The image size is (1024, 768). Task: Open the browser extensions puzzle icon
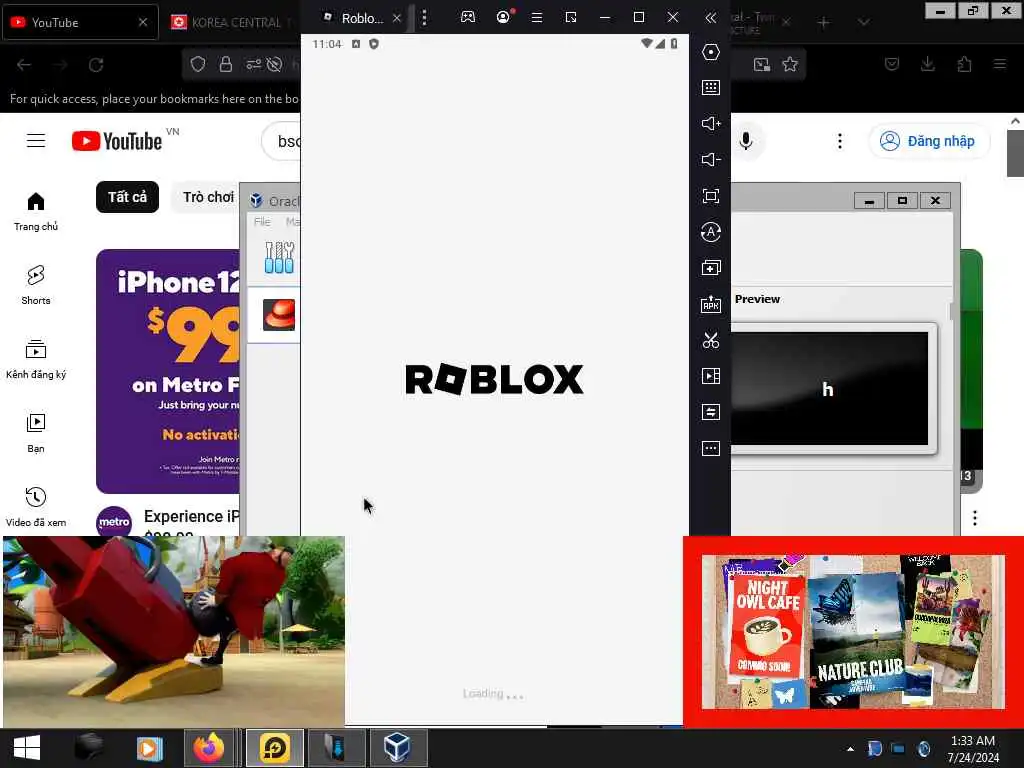click(x=964, y=64)
